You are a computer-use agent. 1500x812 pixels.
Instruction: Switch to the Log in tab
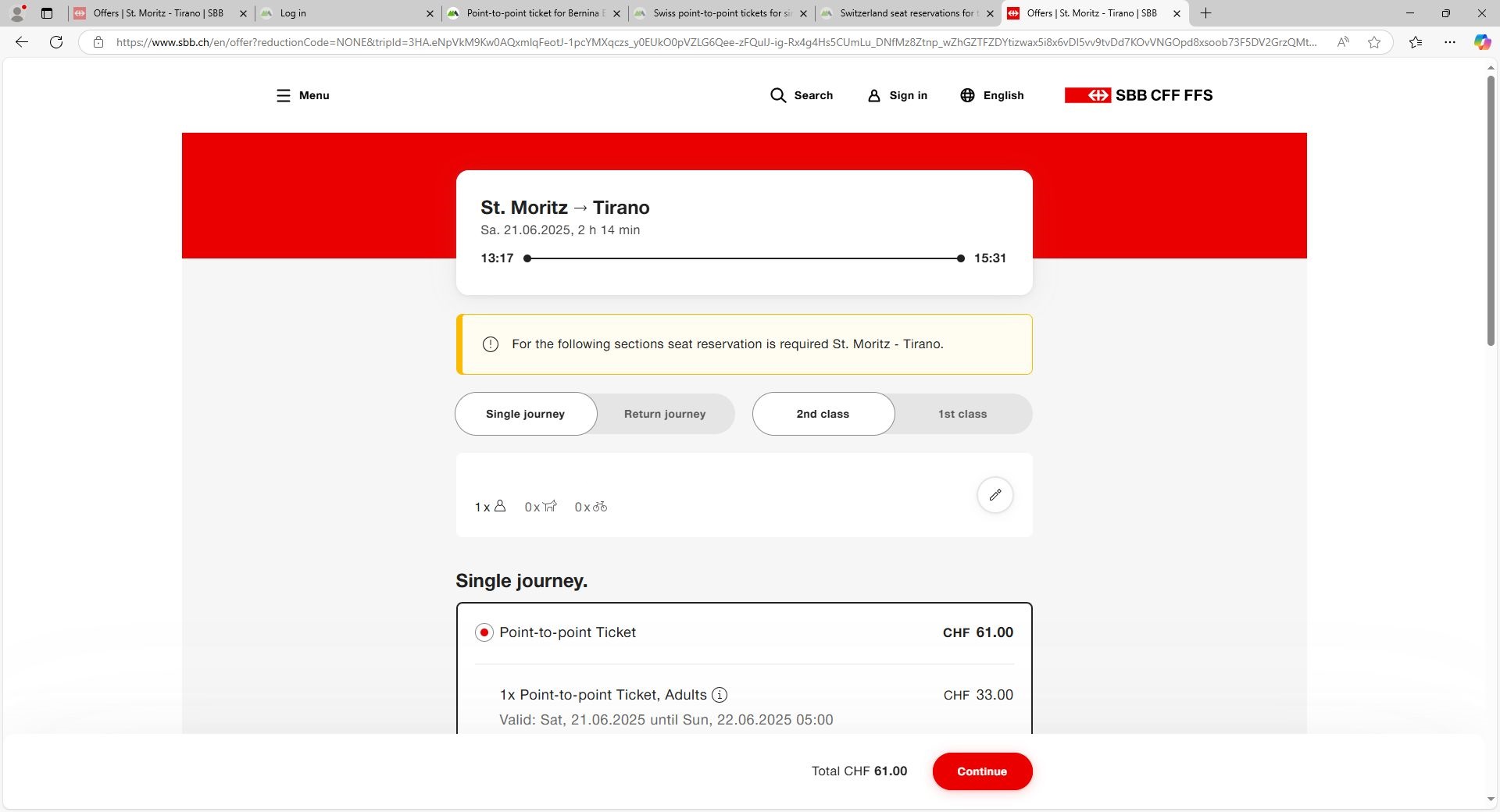click(x=344, y=13)
